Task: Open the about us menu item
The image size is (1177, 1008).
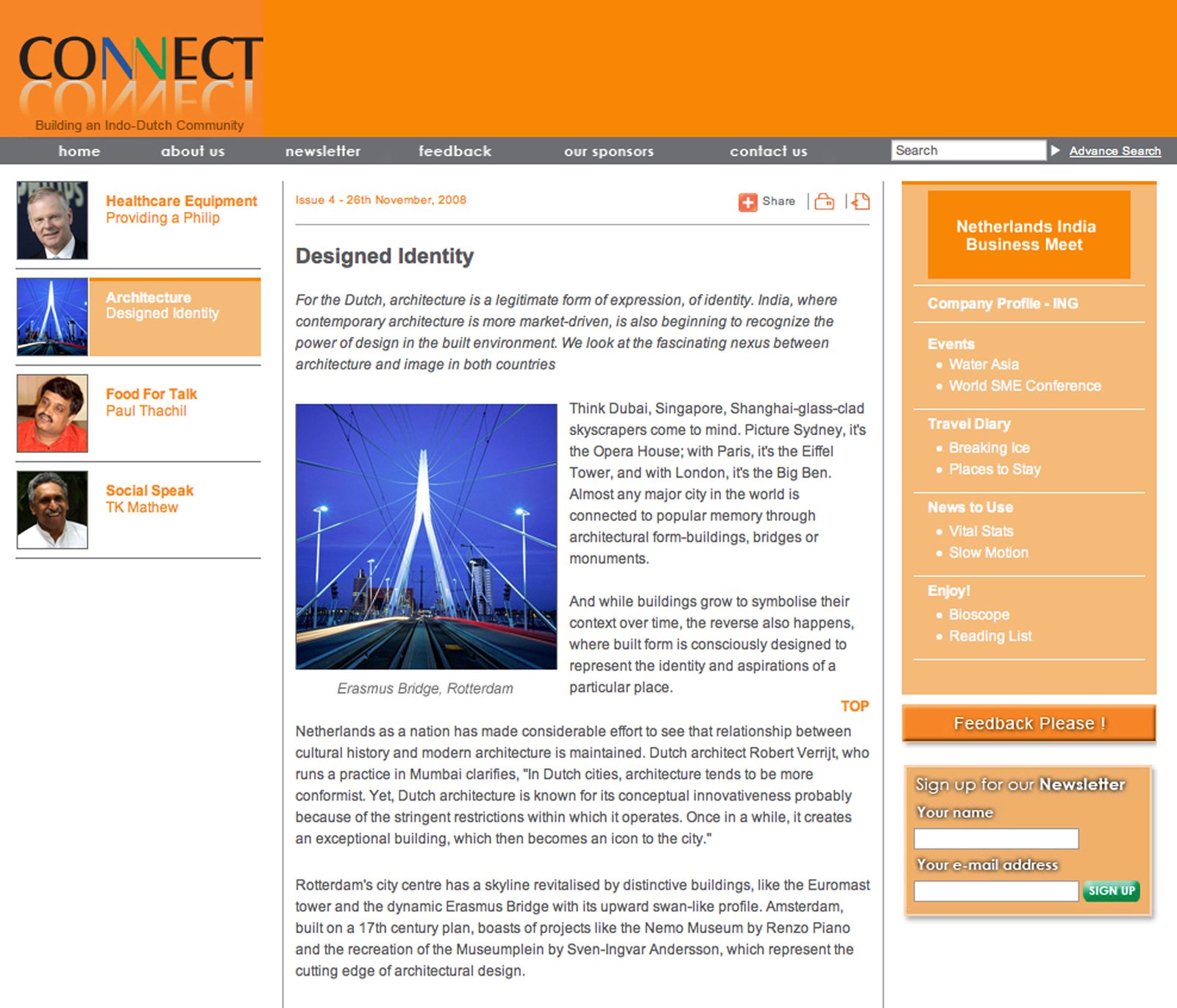Action: [x=193, y=151]
